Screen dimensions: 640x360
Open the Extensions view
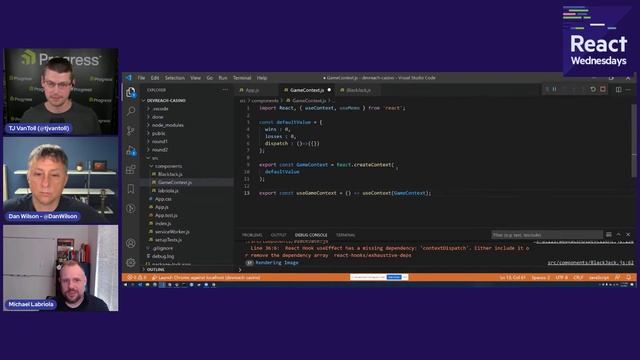(131, 169)
